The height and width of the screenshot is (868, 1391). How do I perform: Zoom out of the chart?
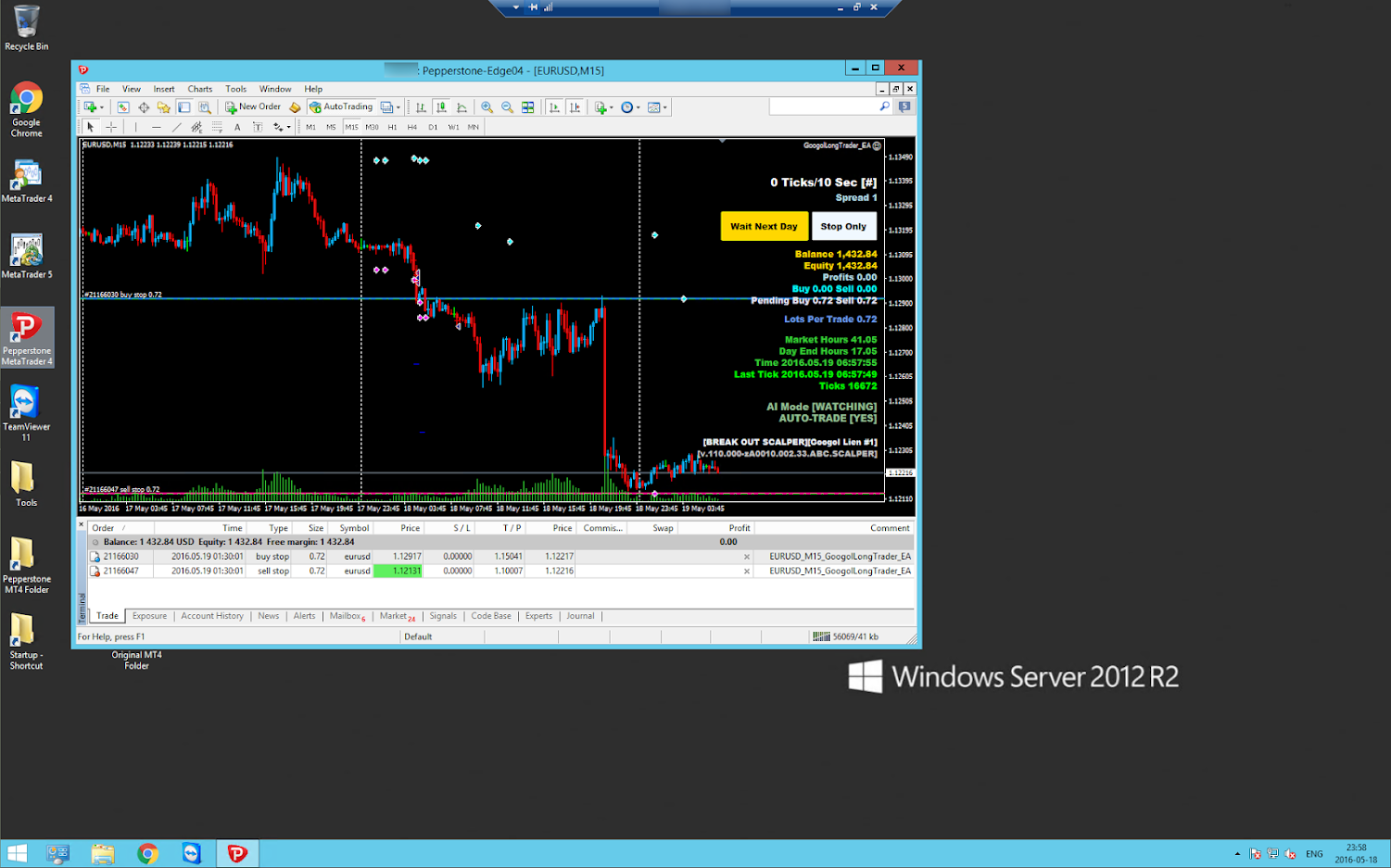(507, 107)
